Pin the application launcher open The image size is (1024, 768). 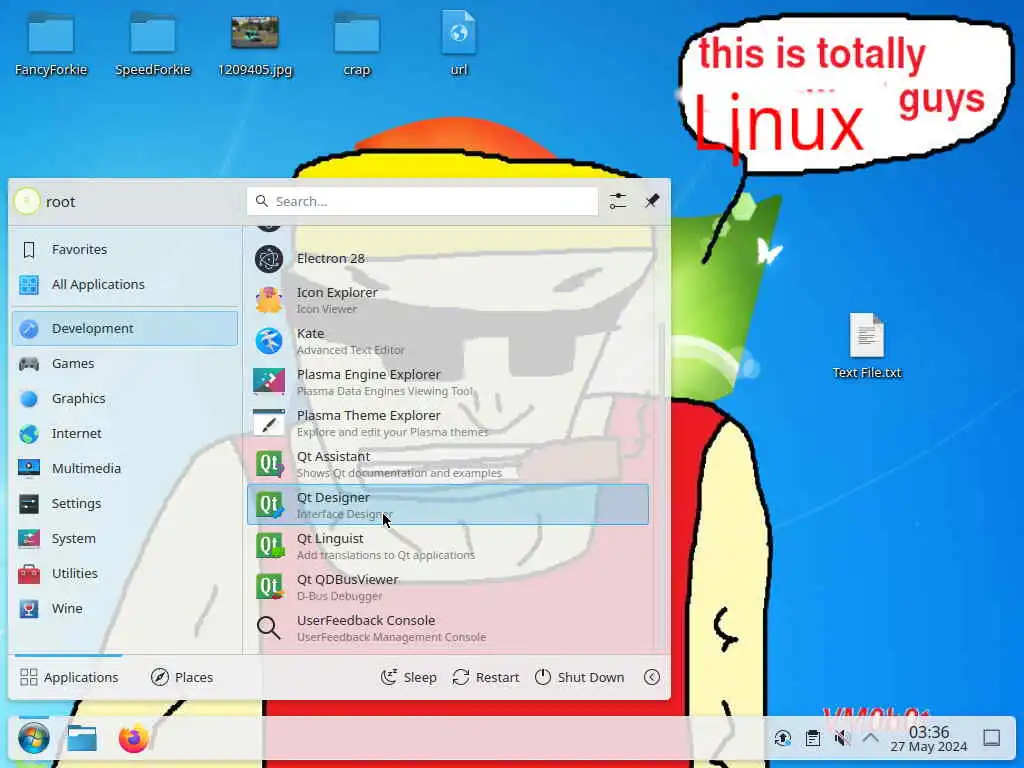652,201
